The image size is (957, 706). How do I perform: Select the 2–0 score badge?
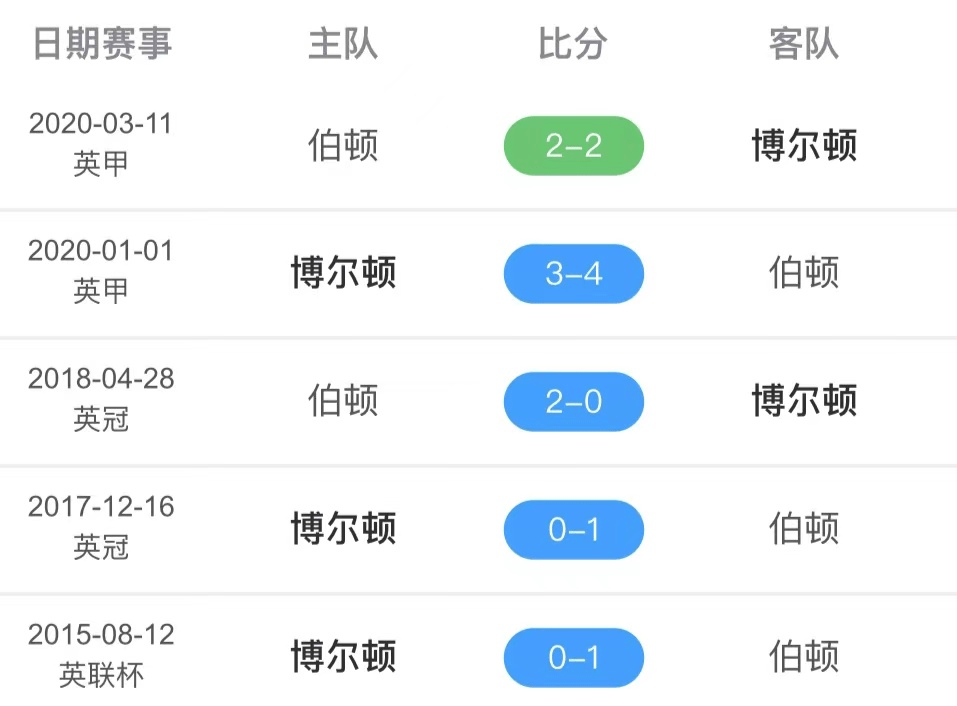click(574, 402)
